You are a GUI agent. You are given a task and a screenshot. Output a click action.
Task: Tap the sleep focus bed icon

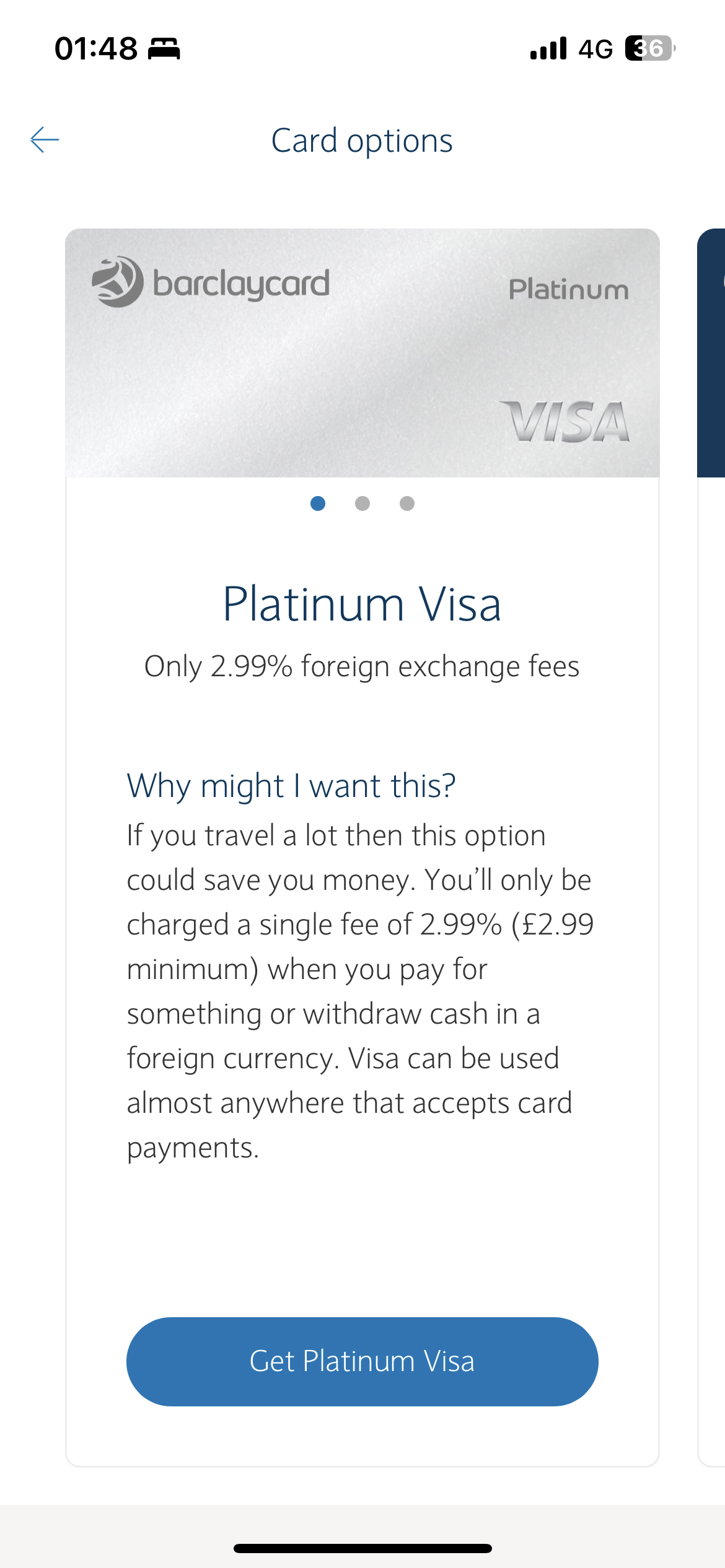[164, 48]
